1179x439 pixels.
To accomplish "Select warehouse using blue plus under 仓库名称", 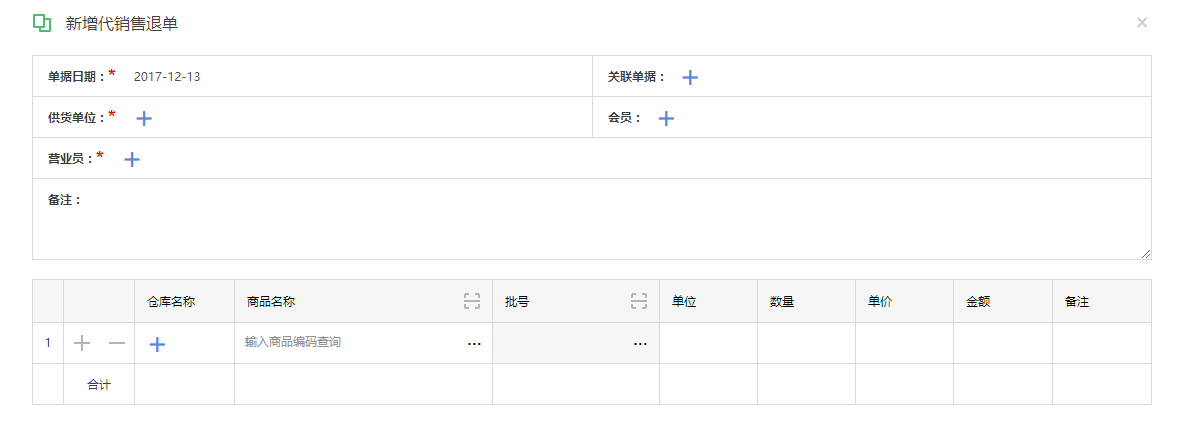I will [156, 344].
